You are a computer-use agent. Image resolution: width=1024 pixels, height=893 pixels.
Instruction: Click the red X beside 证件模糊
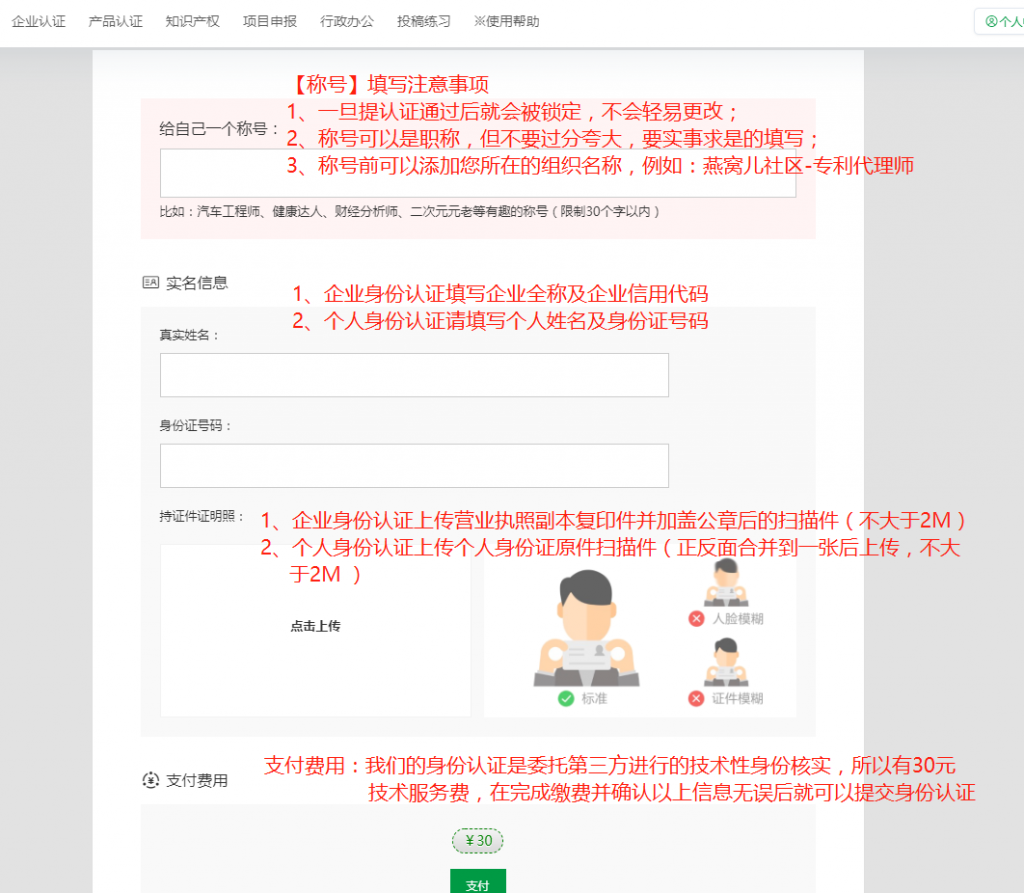(x=695, y=698)
